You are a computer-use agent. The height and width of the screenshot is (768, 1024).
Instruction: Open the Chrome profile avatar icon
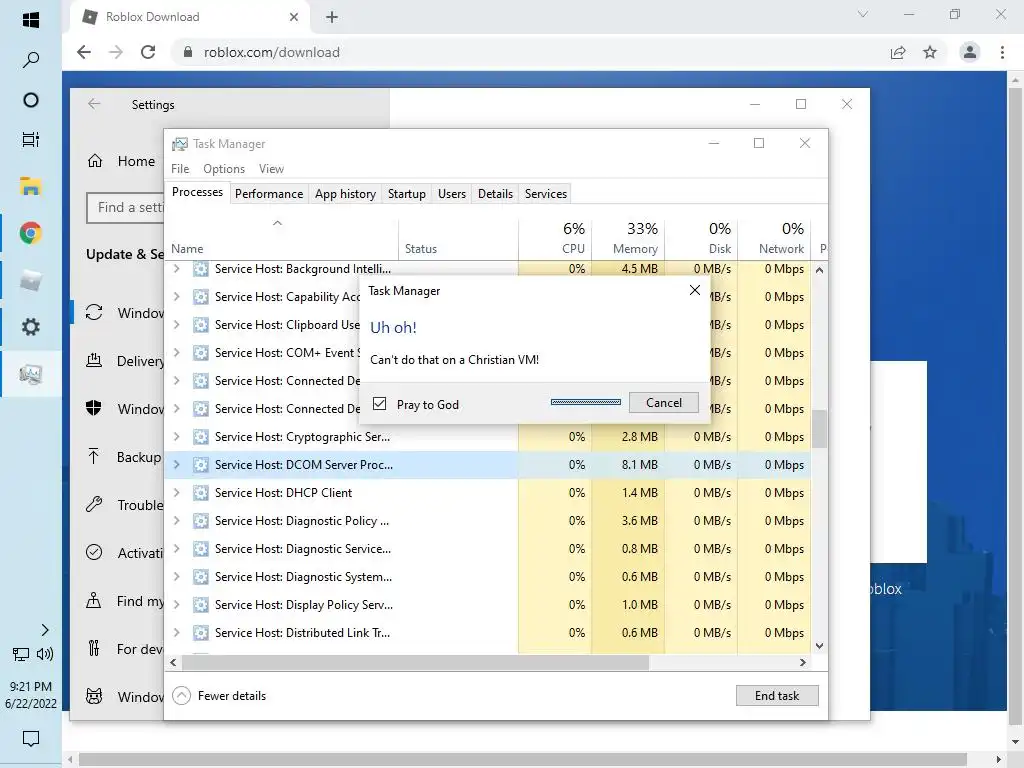tap(970, 52)
